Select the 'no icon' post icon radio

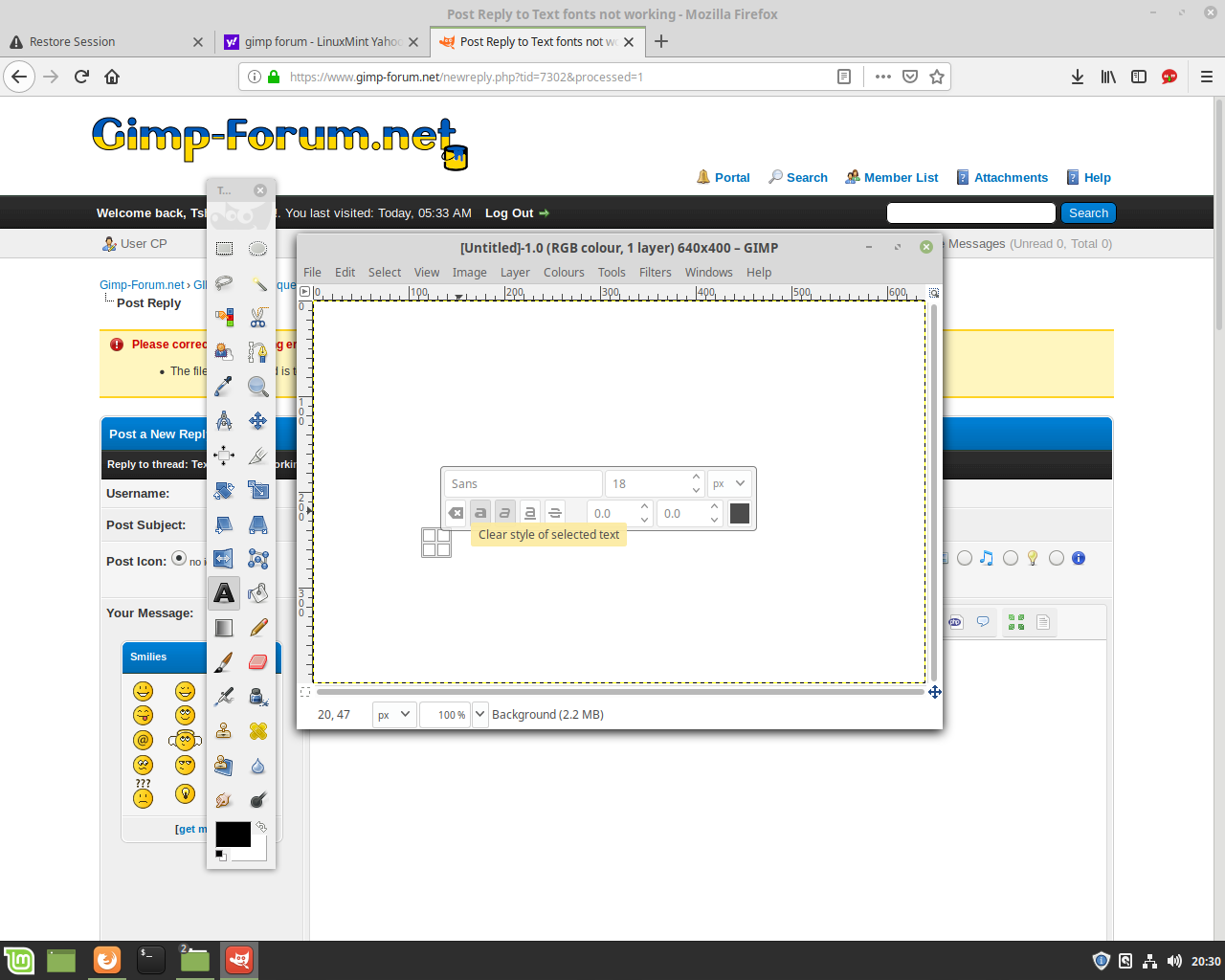coord(179,558)
